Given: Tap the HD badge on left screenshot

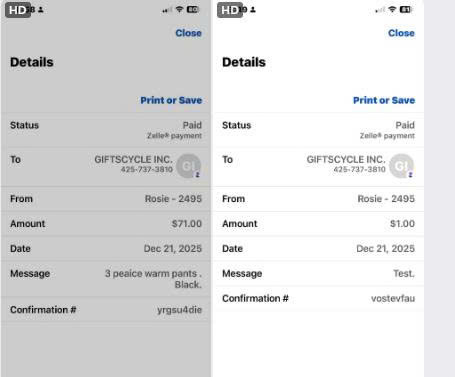Looking at the screenshot, I should tap(18, 10).
